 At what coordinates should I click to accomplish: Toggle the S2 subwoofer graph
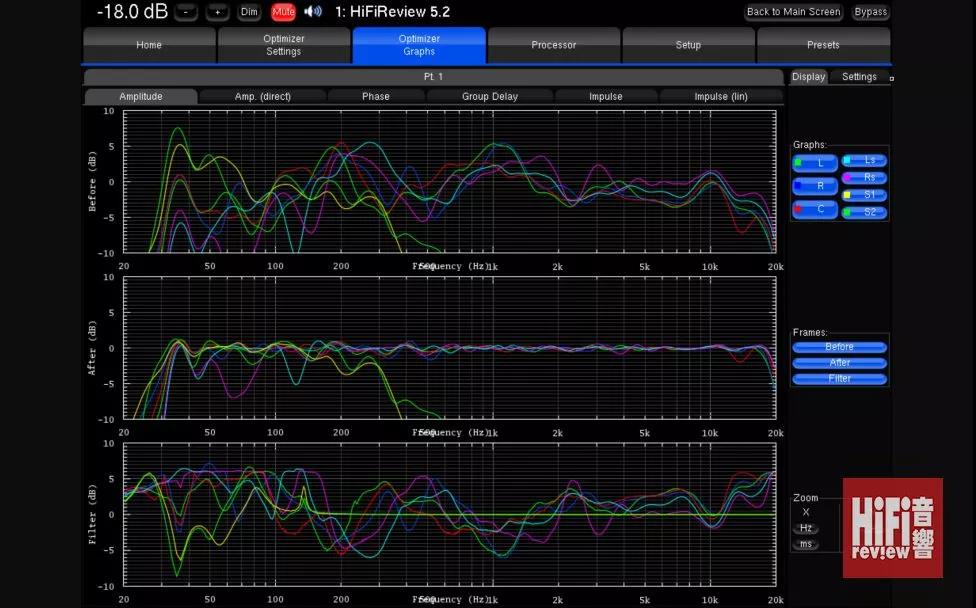pyautogui.click(x=864, y=212)
